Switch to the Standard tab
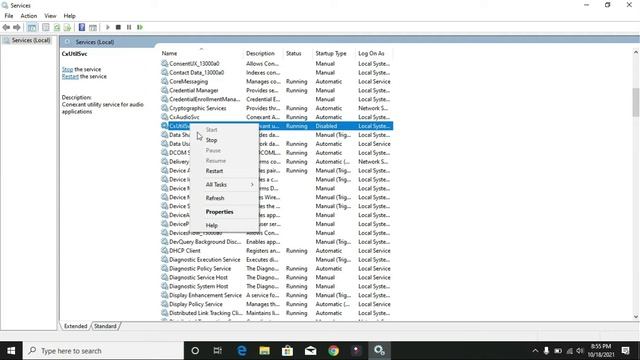This screenshot has height=360, width=640. coord(105,326)
